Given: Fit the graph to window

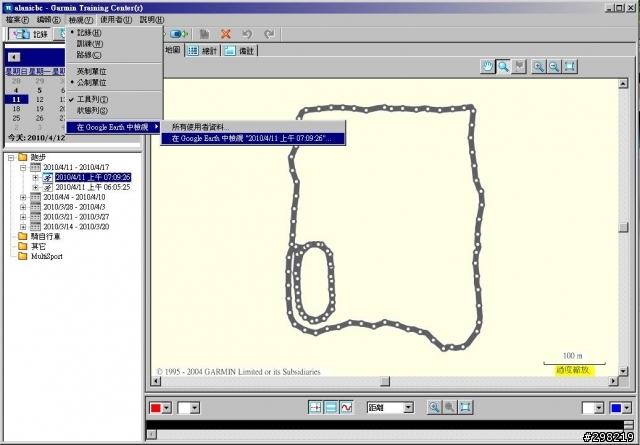Looking at the screenshot, I should pyautogui.click(x=465, y=407).
